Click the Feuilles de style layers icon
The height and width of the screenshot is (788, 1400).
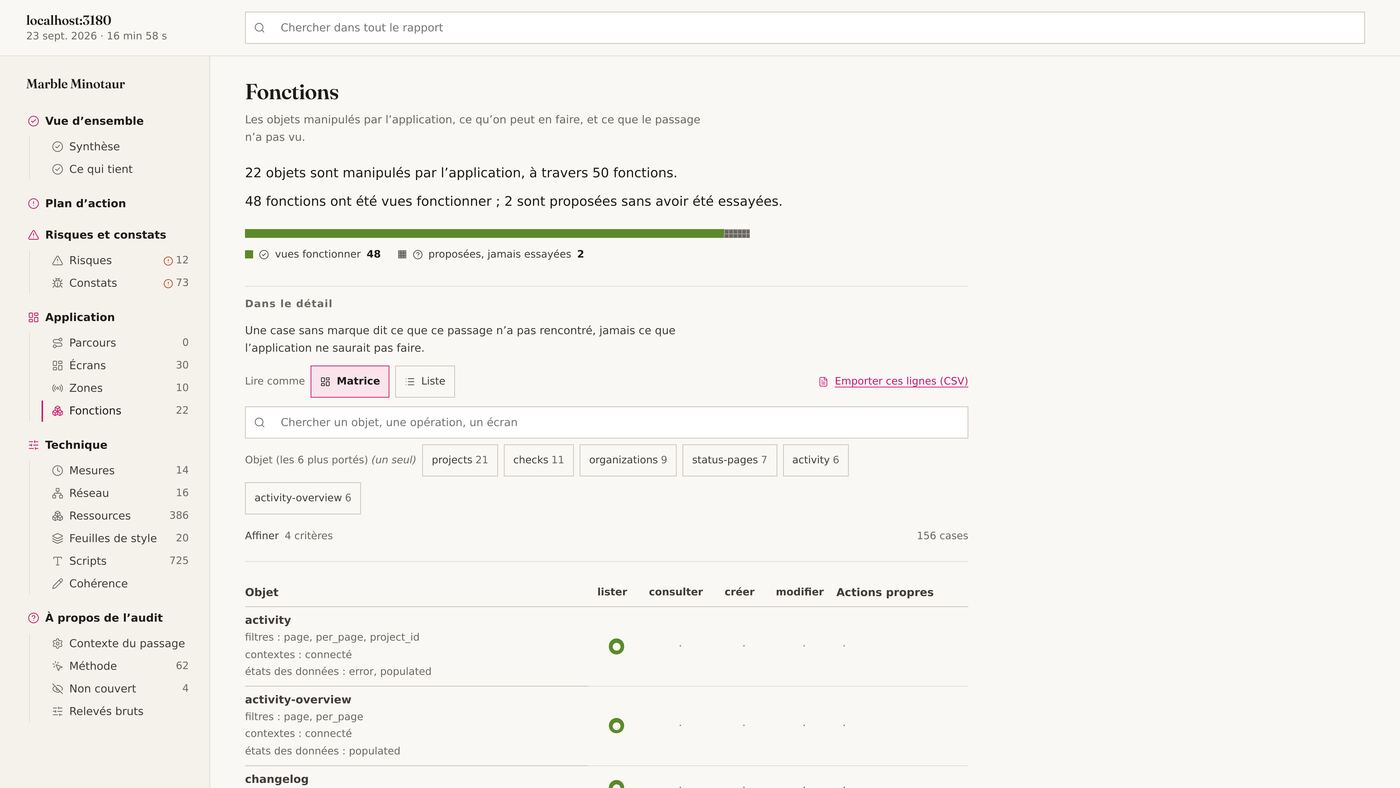[x=57, y=539]
